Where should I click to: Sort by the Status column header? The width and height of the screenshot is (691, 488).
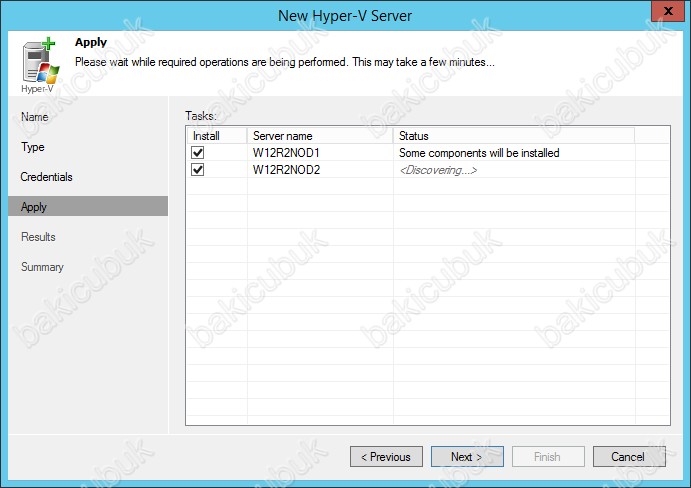click(x=514, y=136)
